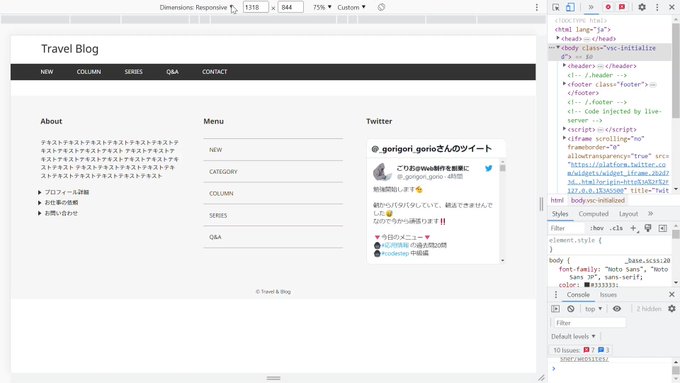Open the _base.scss:20 source link
This screenshot has height=383, width=680.
[648, 260]
